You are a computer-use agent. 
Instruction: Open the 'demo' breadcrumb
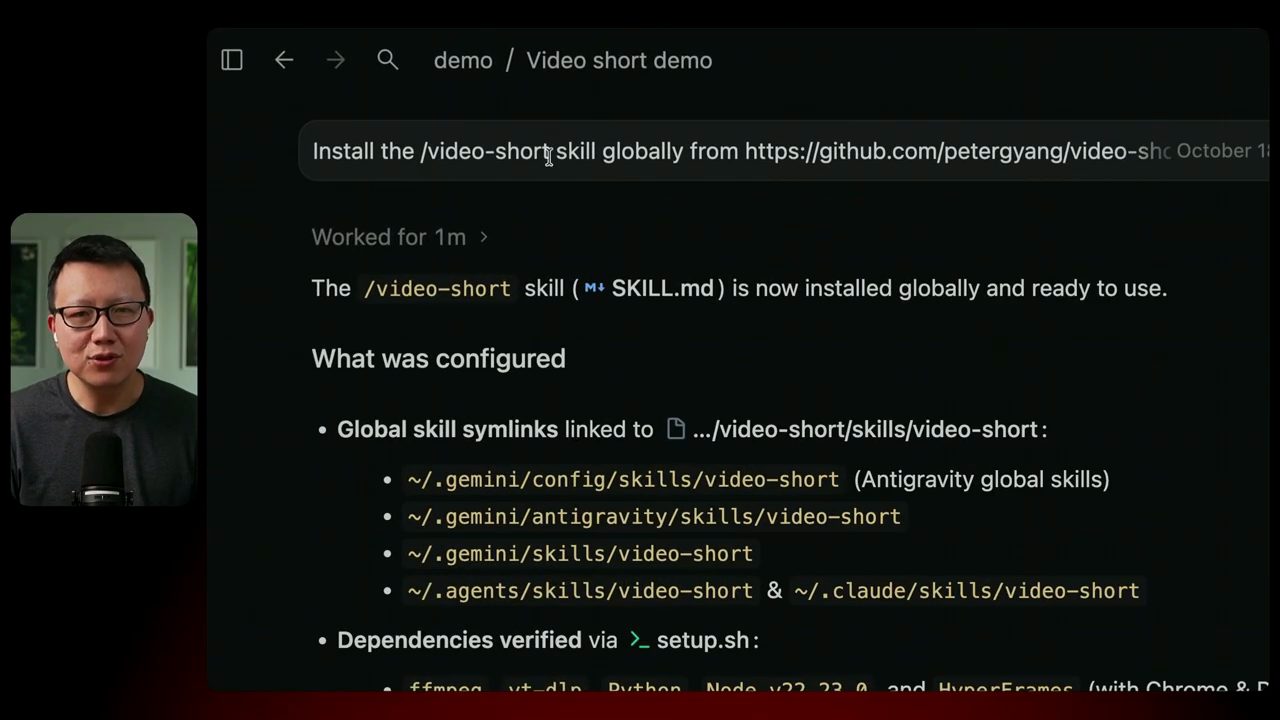tap(463, 60)
